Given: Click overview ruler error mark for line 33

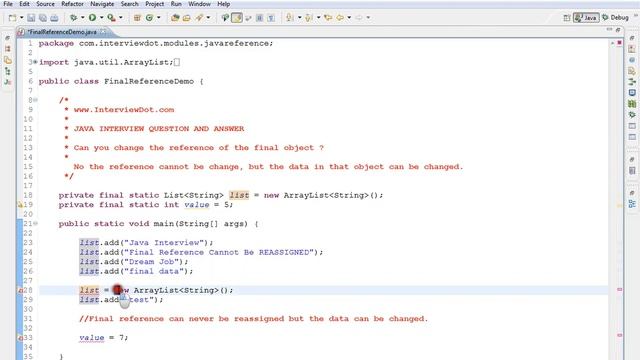Looking at the screenshot, I should tap(620, 335).
